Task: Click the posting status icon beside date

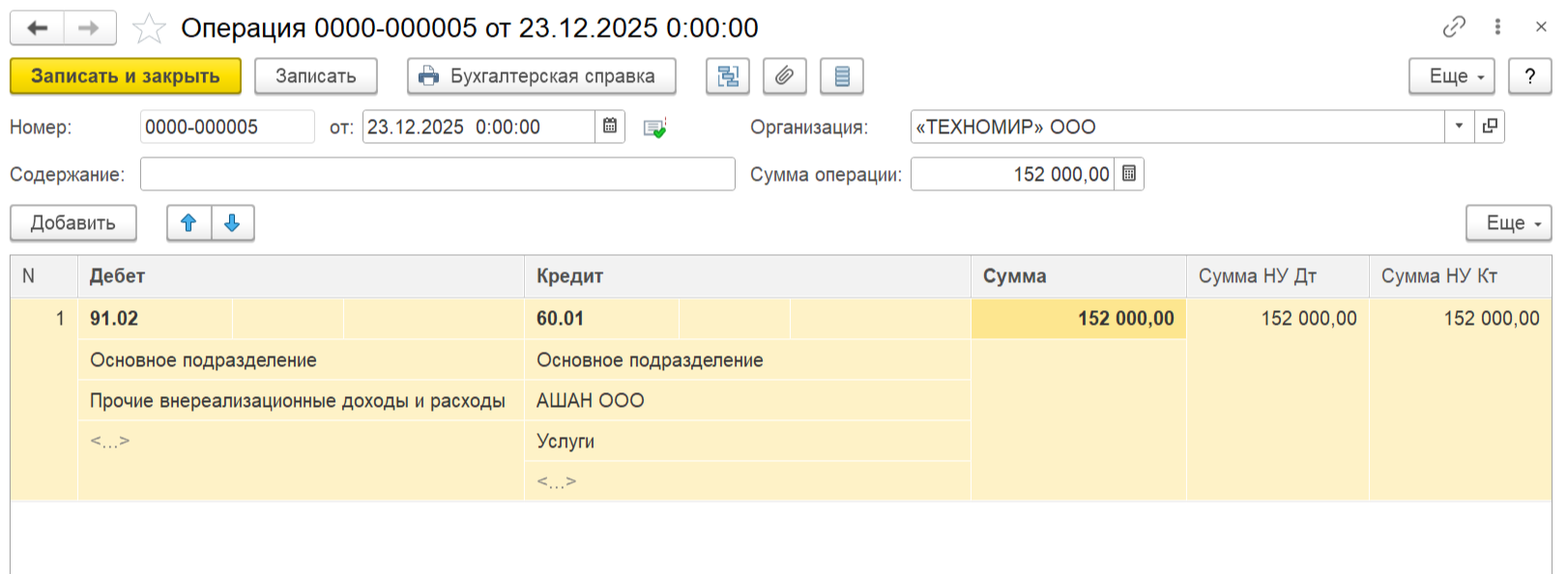Action: 654,128
